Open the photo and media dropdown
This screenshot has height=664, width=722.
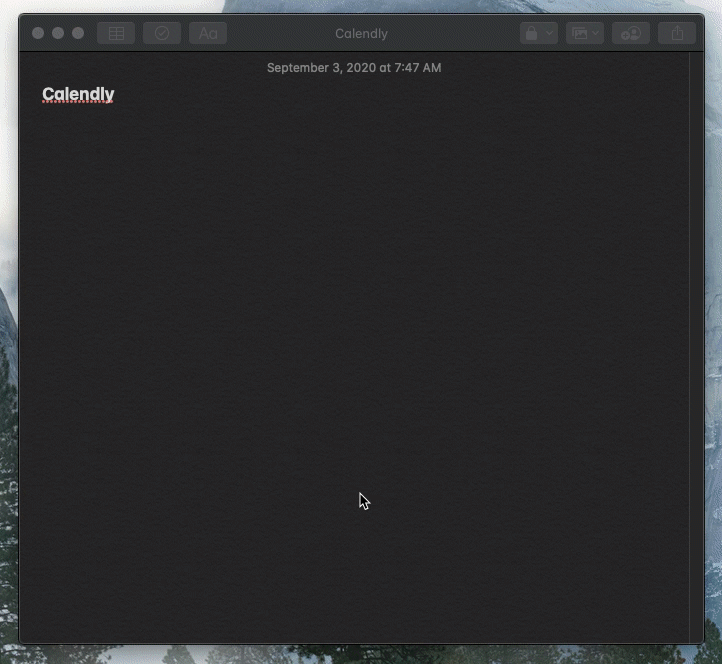[x=585, y=33]
